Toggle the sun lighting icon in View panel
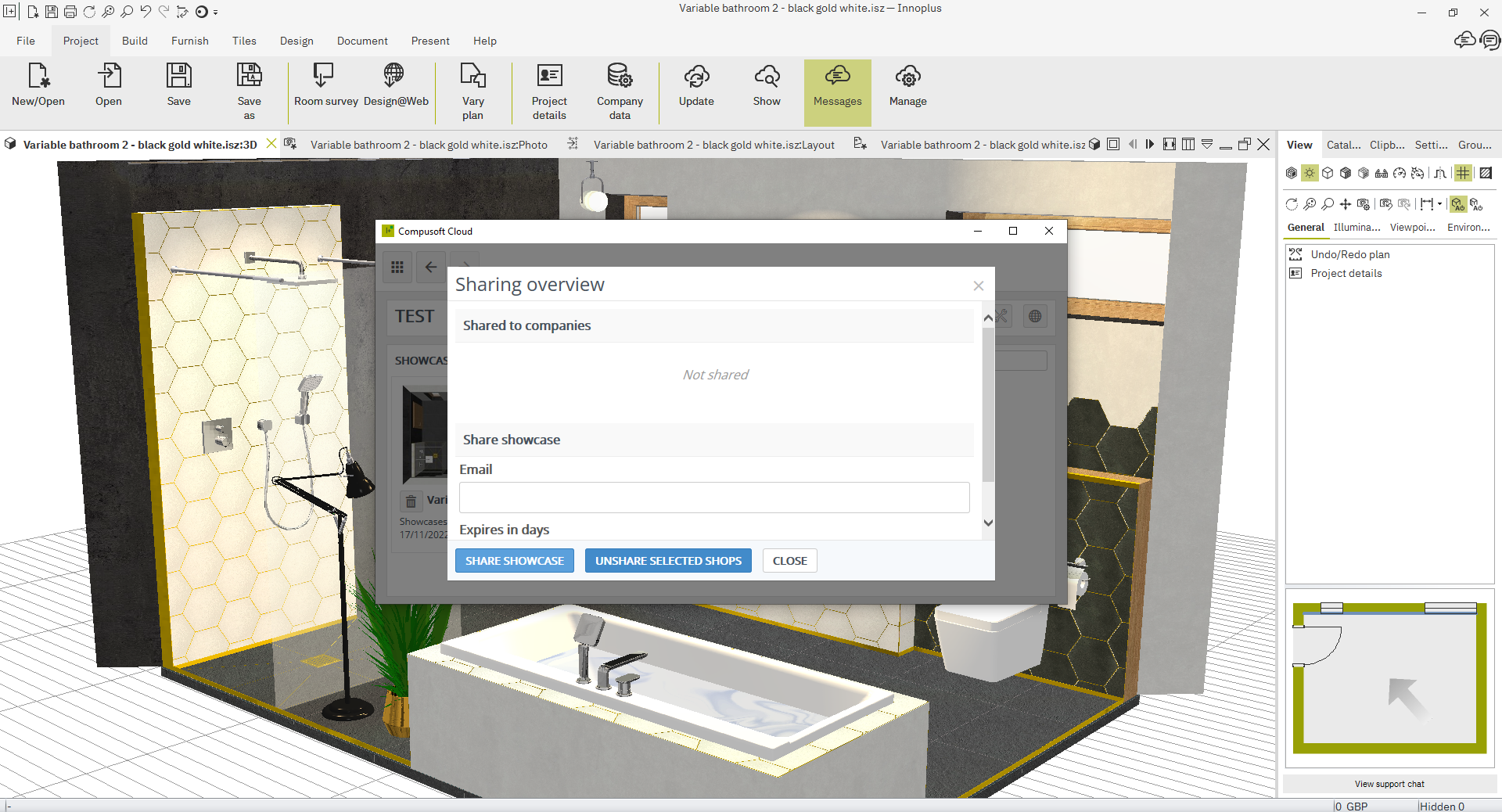 [1310, 173]
